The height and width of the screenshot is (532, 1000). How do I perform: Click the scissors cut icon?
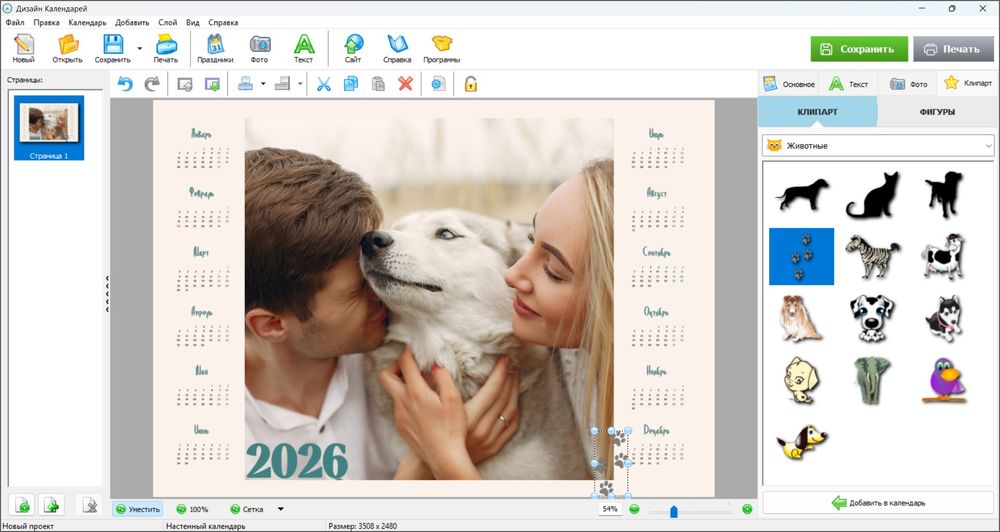[323, 85]
